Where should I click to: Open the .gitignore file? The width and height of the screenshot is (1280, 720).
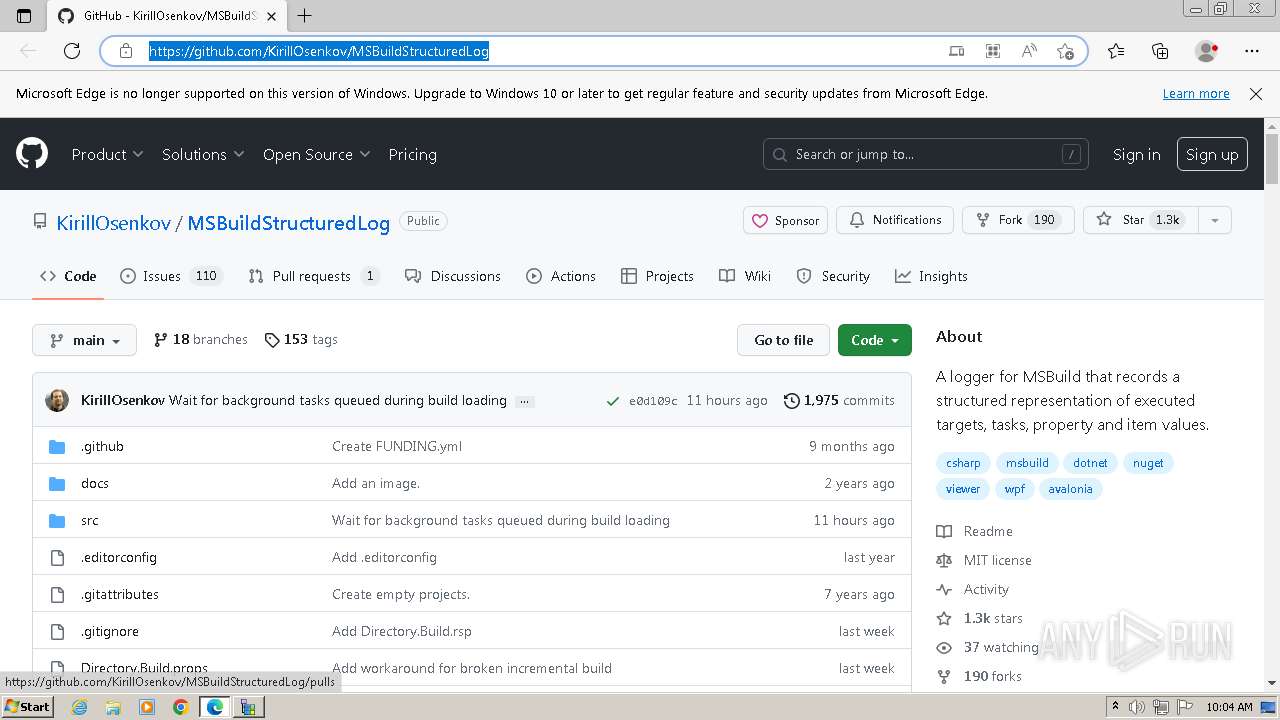point(110,631)
